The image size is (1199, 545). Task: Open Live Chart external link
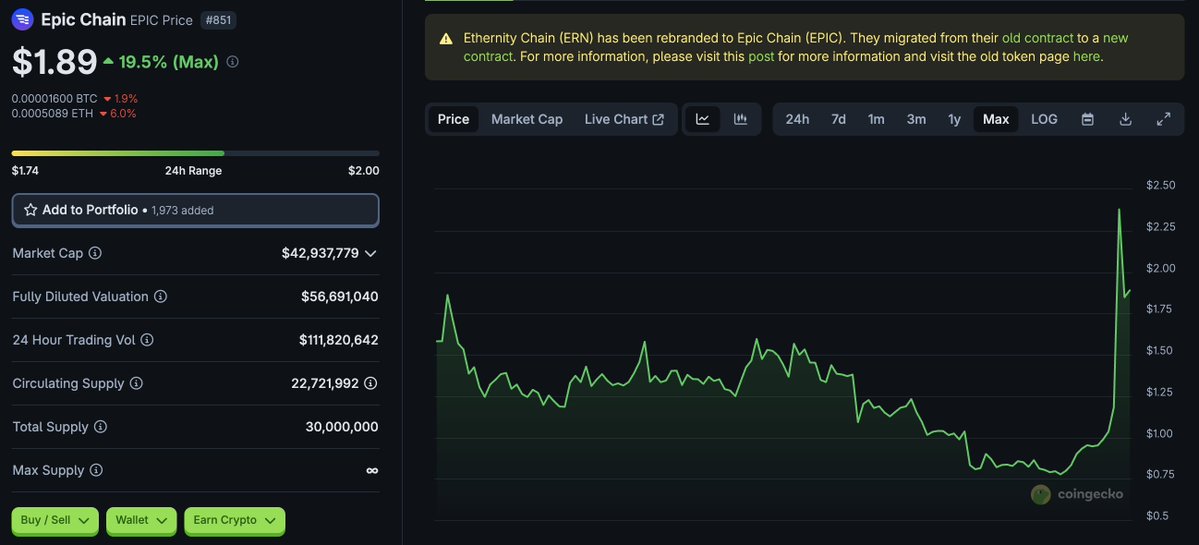[624, 119]
